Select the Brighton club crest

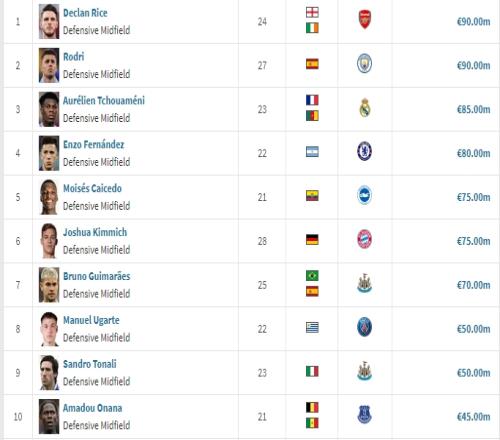coord(364,195)
